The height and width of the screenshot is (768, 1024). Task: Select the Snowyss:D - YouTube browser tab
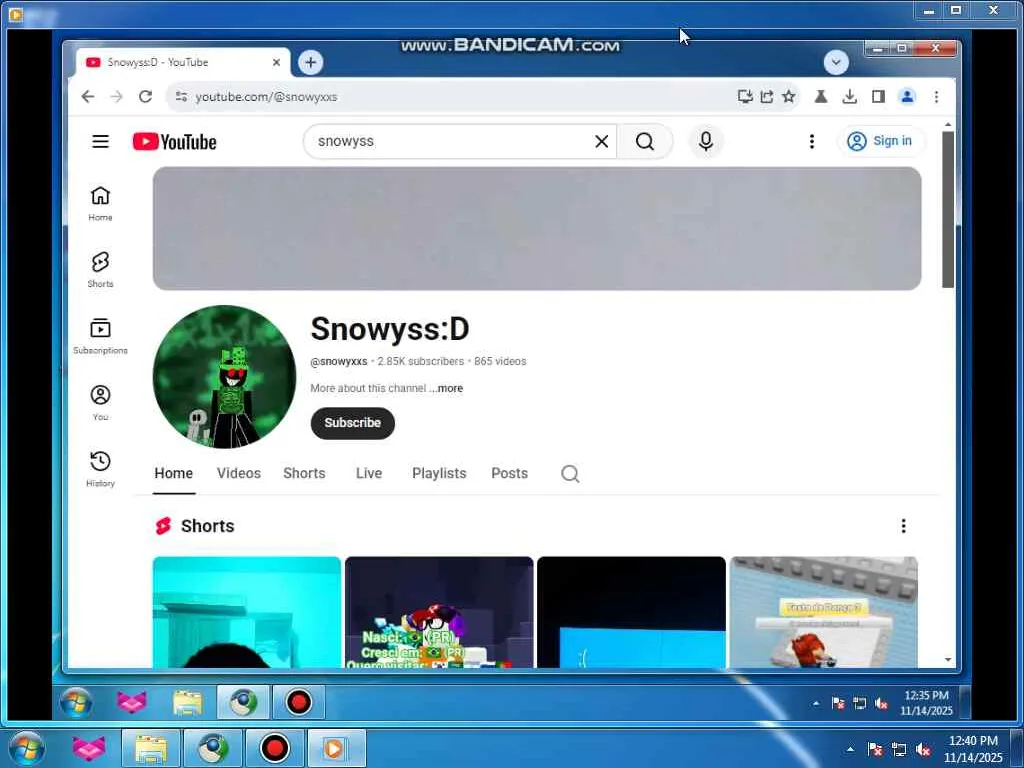183,63
